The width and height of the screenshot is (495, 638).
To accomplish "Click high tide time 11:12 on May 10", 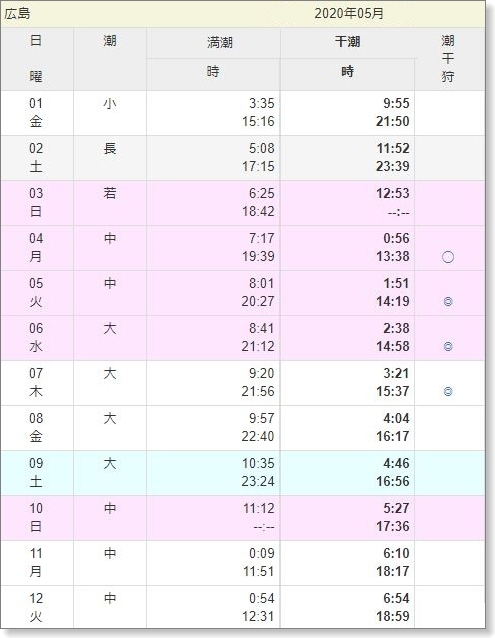I will click(x=259, y=508).
